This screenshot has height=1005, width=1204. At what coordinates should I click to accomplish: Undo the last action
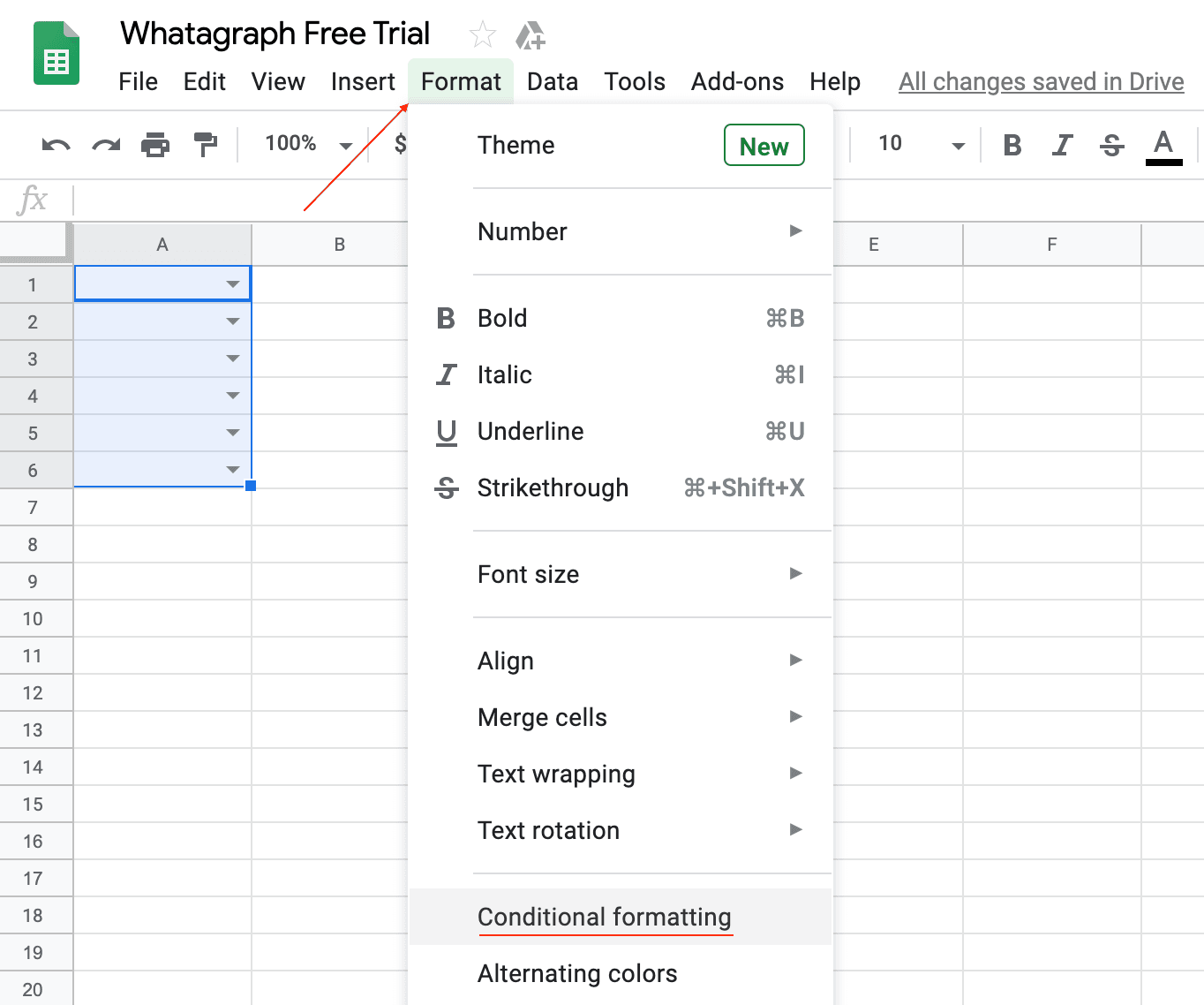[x=55, y=145]
